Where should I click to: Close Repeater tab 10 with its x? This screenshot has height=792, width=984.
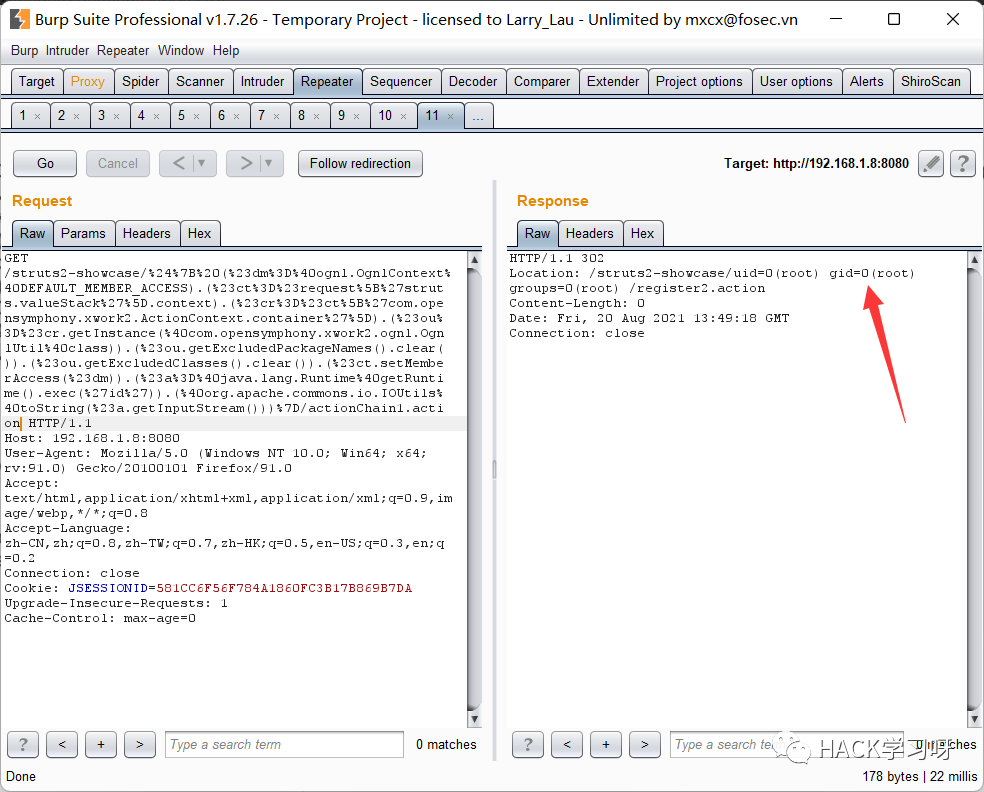click(404, 116)
